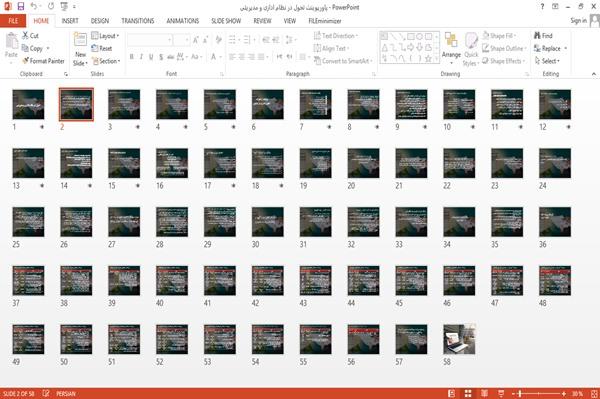Toggle Italic text formatting
Image resolution: width=600 pixels, height=399 pixels.
[141, 57]
